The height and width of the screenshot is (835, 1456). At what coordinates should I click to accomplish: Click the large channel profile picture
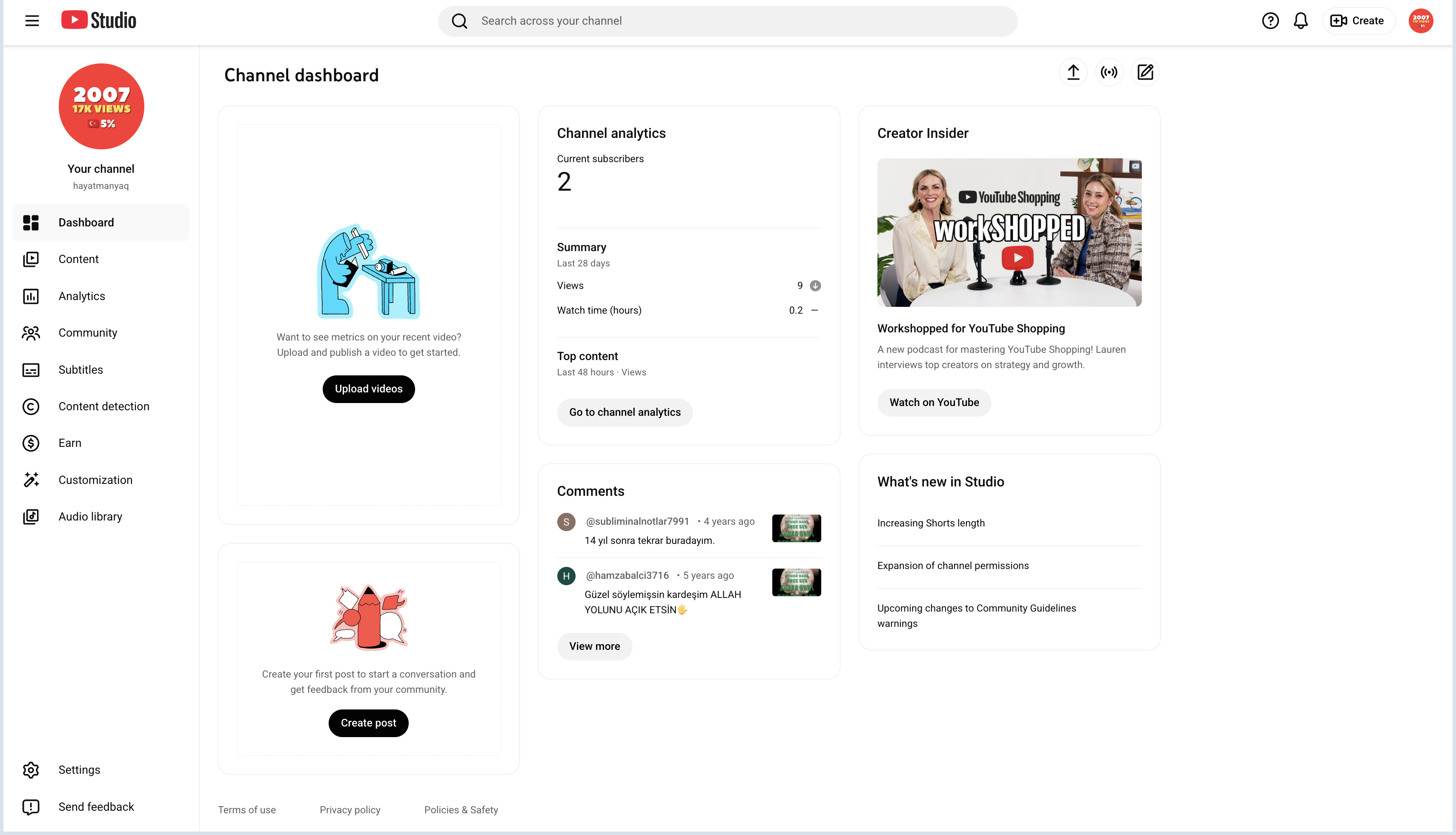(x=102, y=106)
